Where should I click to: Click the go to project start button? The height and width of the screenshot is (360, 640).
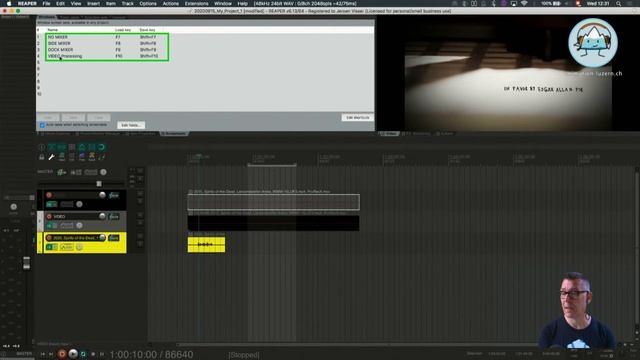tap(43, 354)
